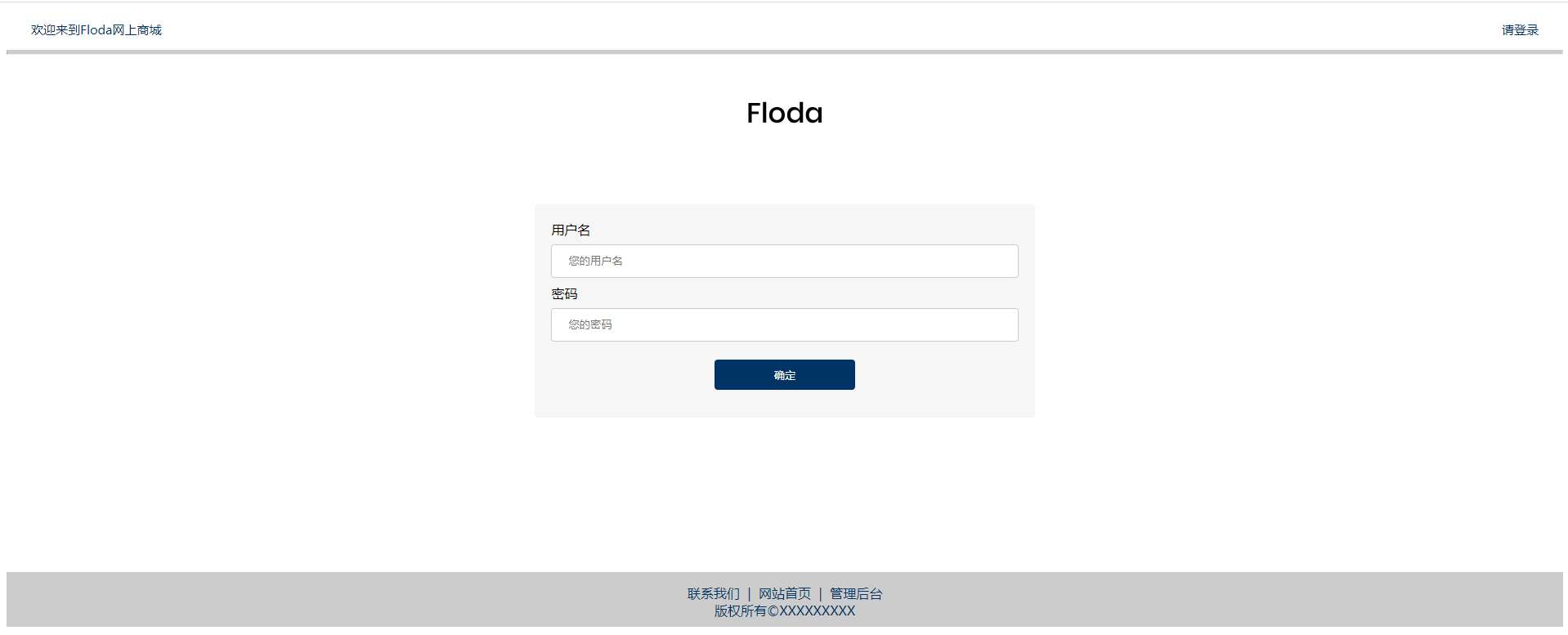This screenshot has width=1568, height=635.
Task: Open the 请登录 link in header
Action: [x=1520, y=30]
